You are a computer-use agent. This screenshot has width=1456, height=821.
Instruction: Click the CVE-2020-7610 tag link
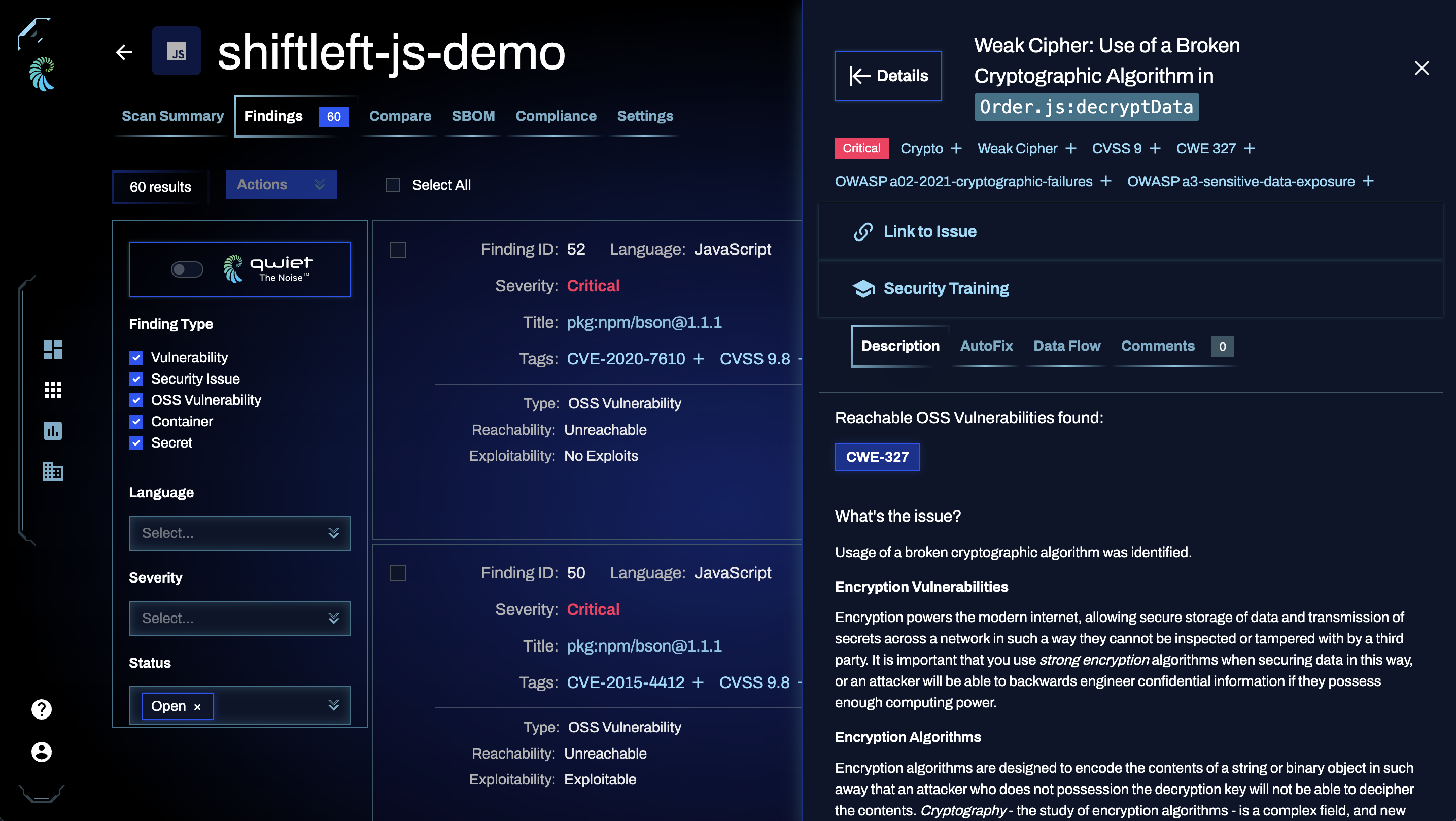click(x=626, y=359)
